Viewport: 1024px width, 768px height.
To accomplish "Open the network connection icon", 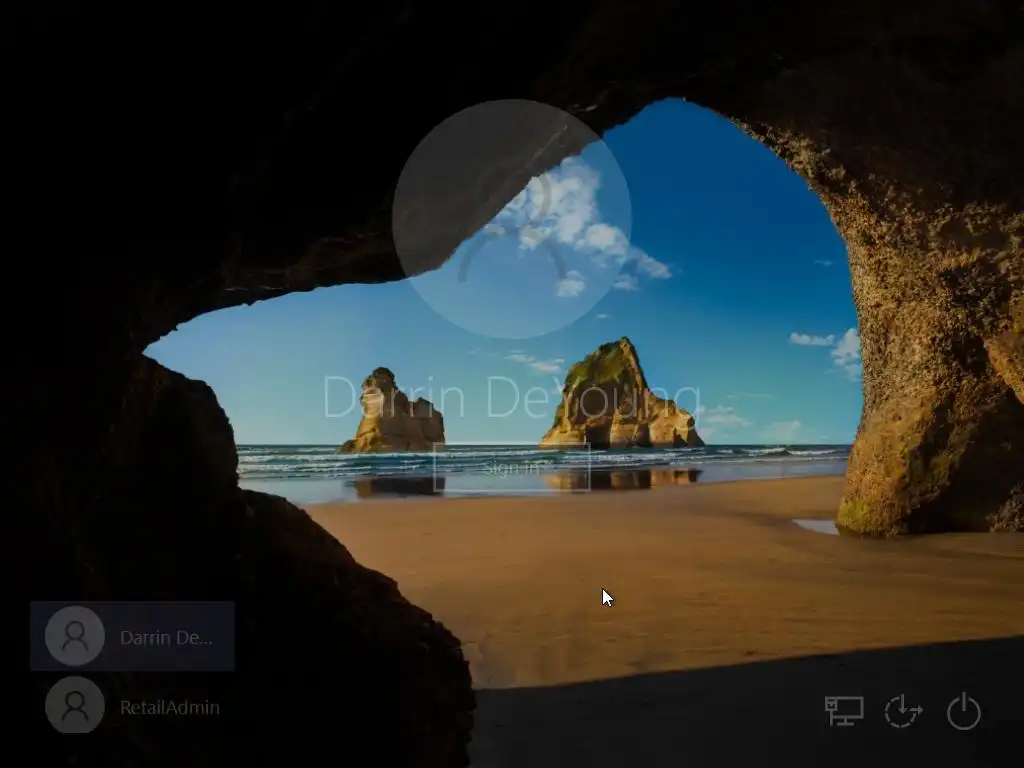I will tap(844, 711).
